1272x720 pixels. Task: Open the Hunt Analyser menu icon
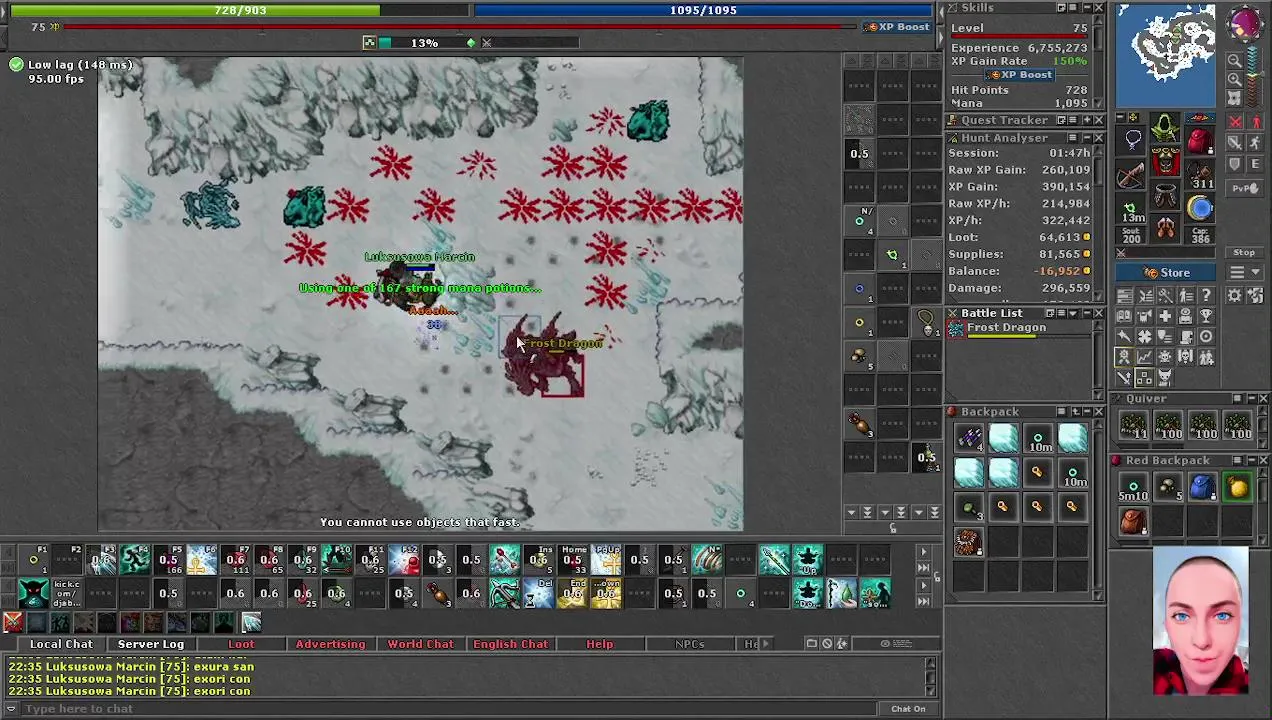coord(1073,137)
